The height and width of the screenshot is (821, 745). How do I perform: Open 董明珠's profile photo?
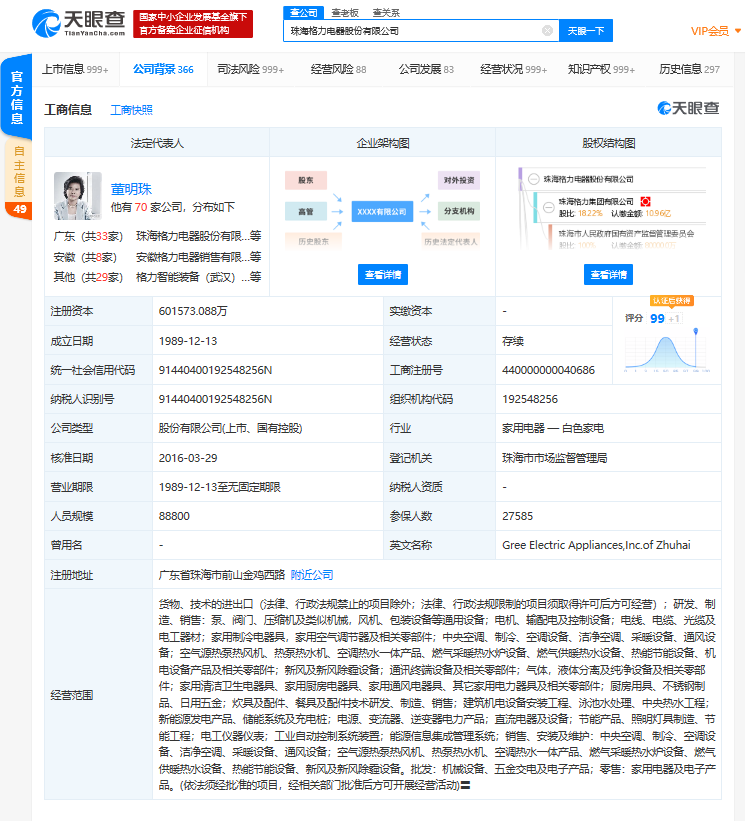(77, 196)
